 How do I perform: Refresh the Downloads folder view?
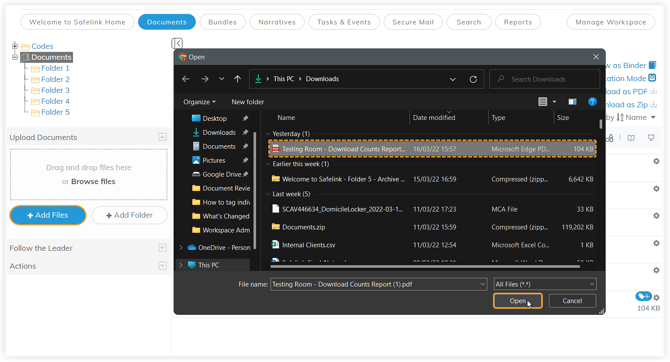pos(473,79)
